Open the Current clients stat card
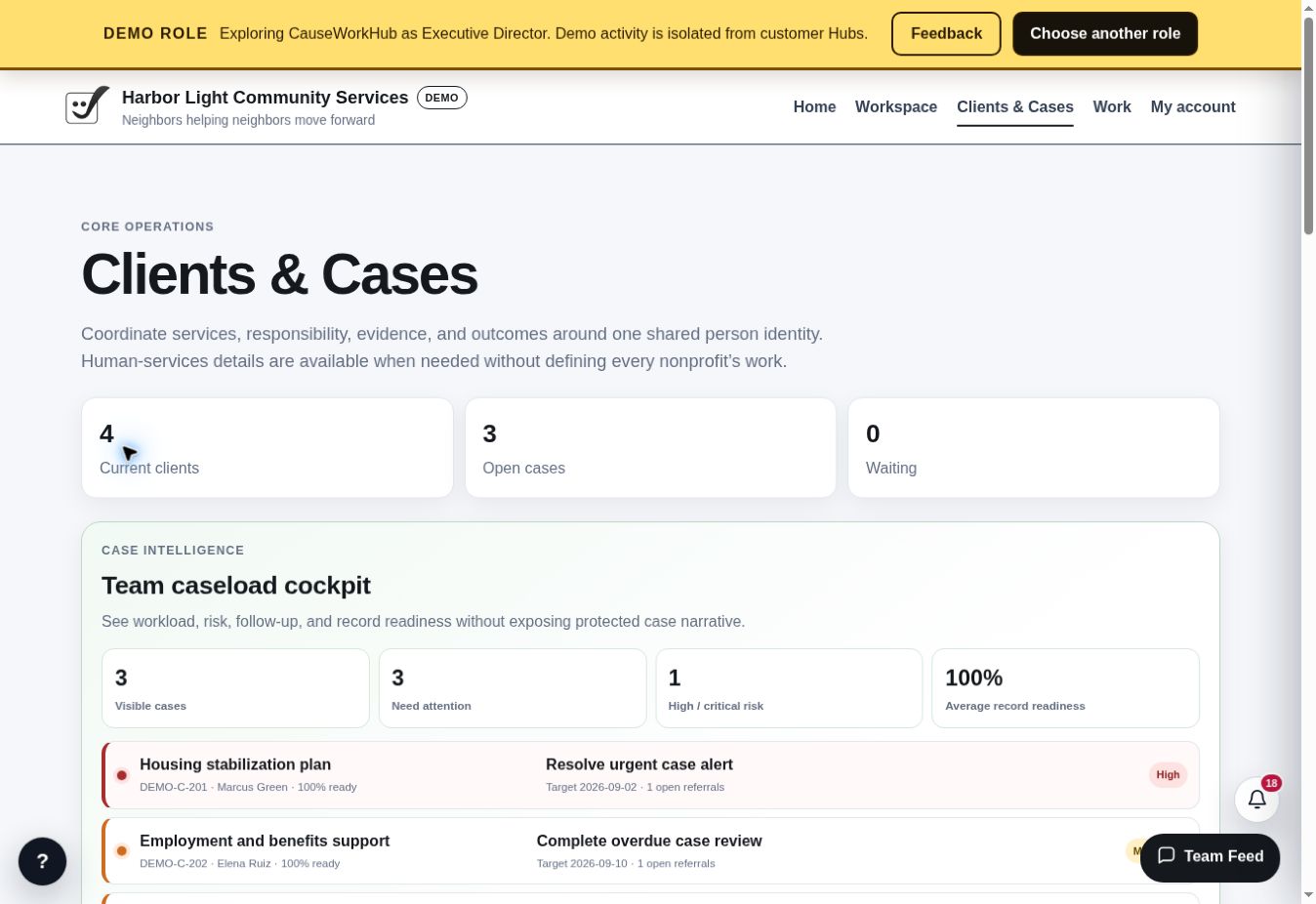1316x904 pixels. (x=267, y=448)
